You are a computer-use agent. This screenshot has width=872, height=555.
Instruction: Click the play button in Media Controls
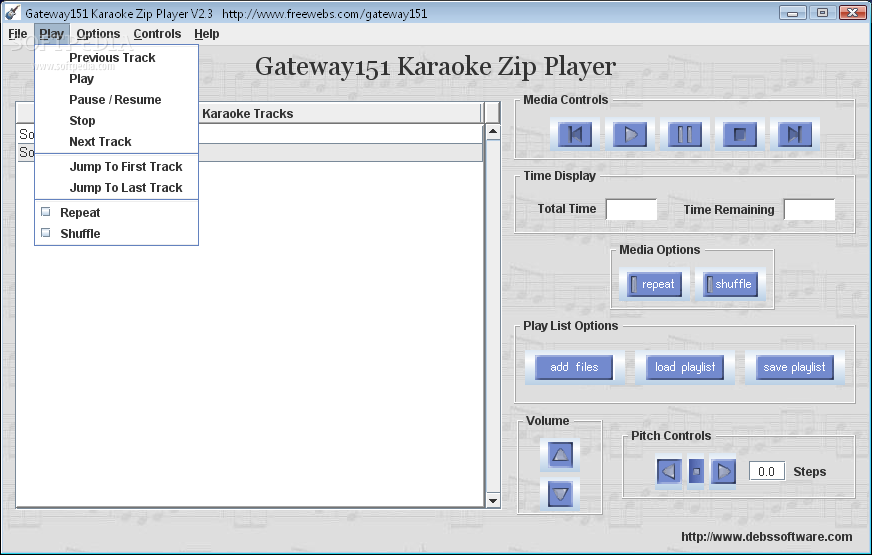point(630,135)
